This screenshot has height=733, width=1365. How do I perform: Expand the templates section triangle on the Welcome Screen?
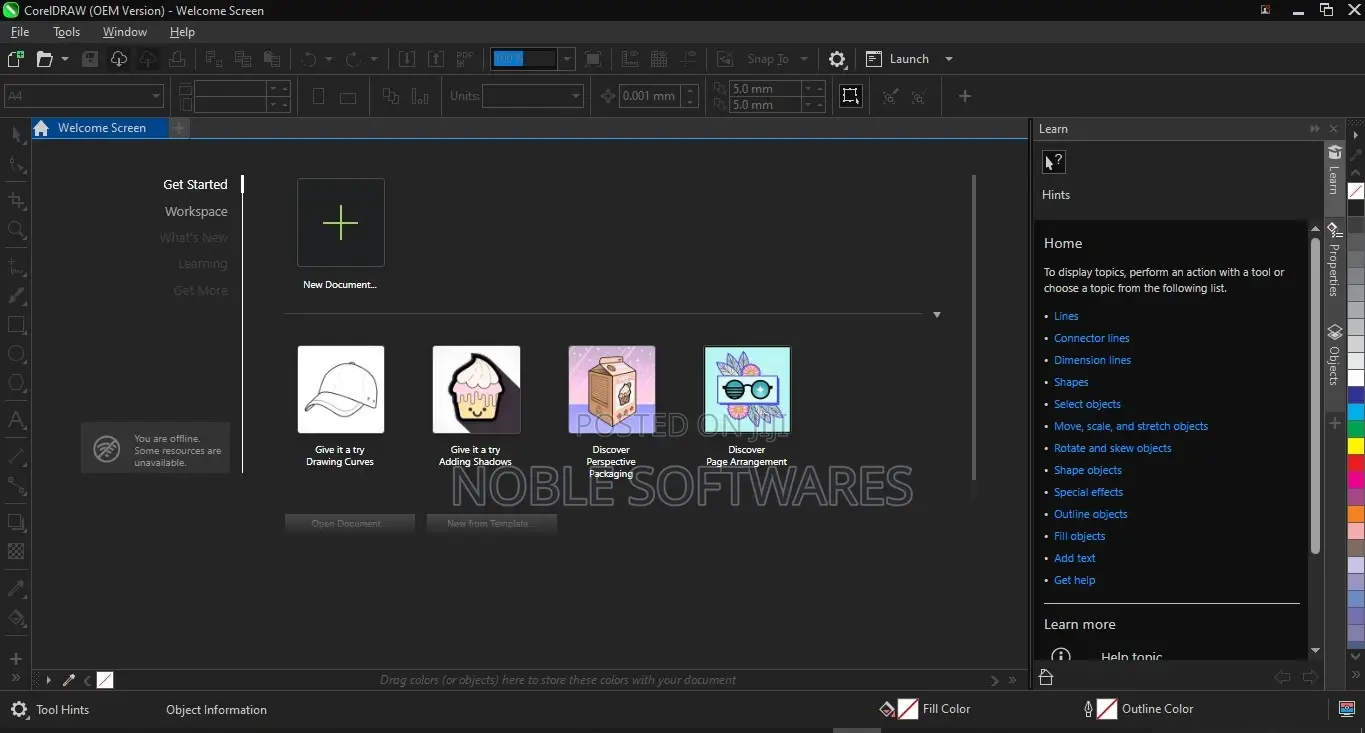click(x=937, y=315)
